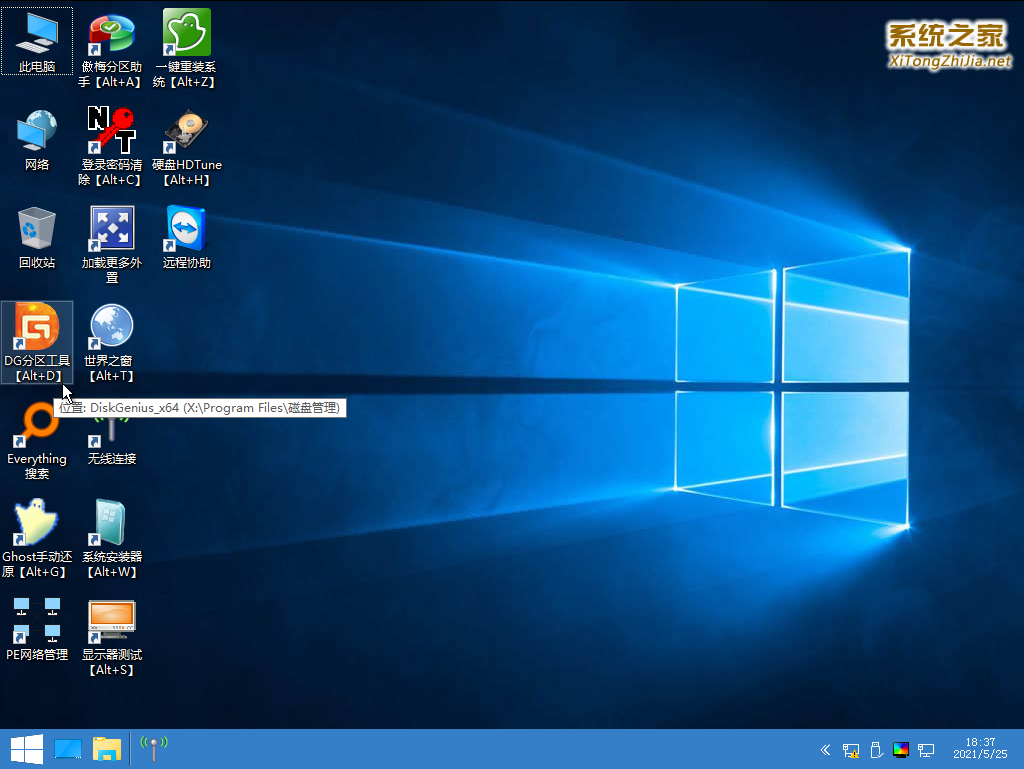This screenshot has height=769, width=1024.
Task: Open File Explorer from the taskbar
Action: 107,749
